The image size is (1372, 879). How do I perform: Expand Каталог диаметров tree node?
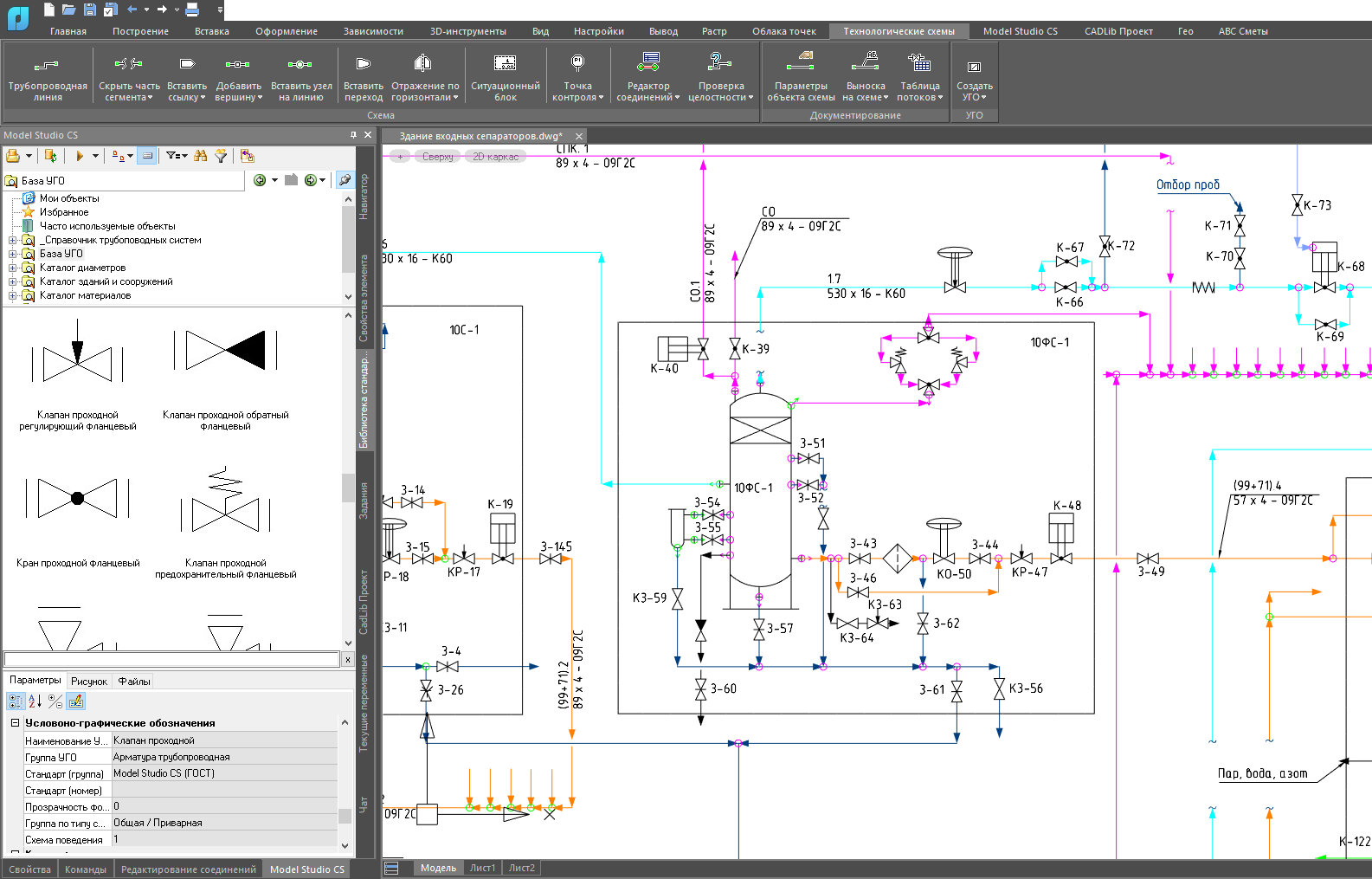pyautogui.click(x=13, y=268)
